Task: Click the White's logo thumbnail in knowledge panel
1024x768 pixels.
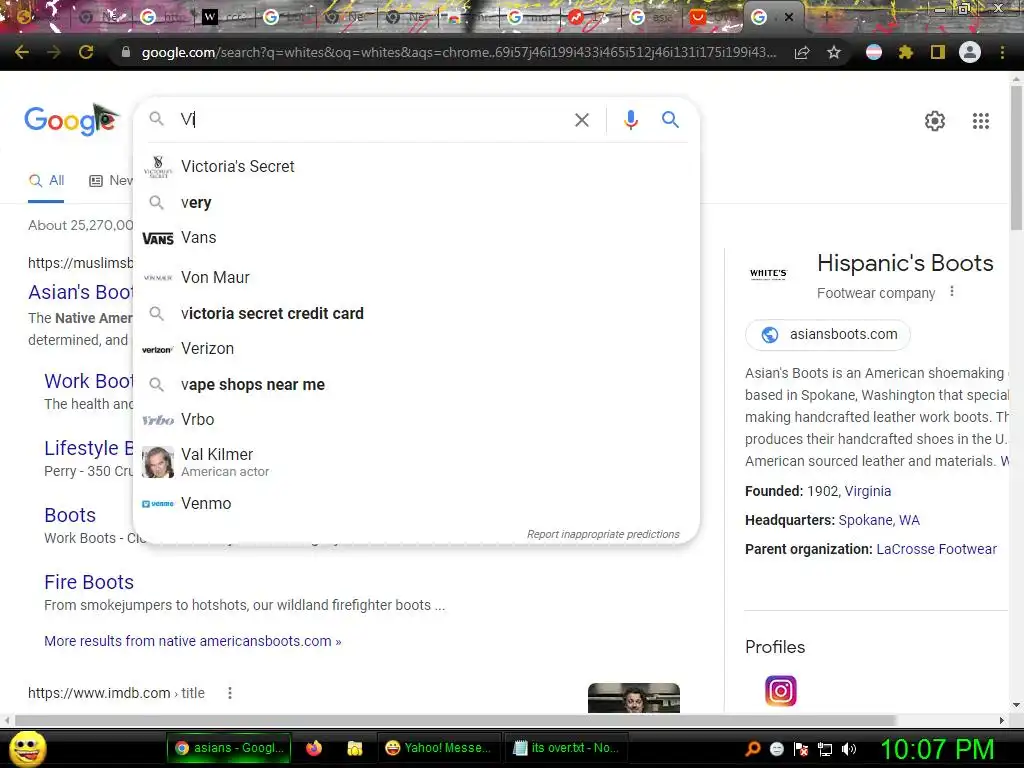Action: [768, 273]
